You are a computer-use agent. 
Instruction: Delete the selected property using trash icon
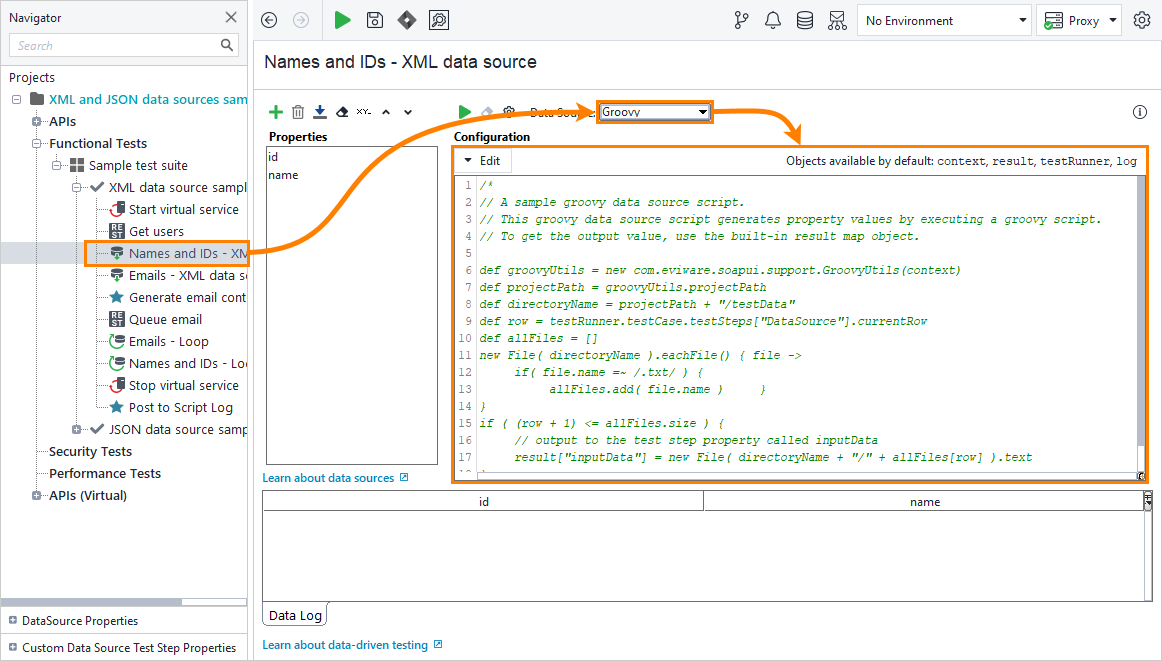[297, 112]
